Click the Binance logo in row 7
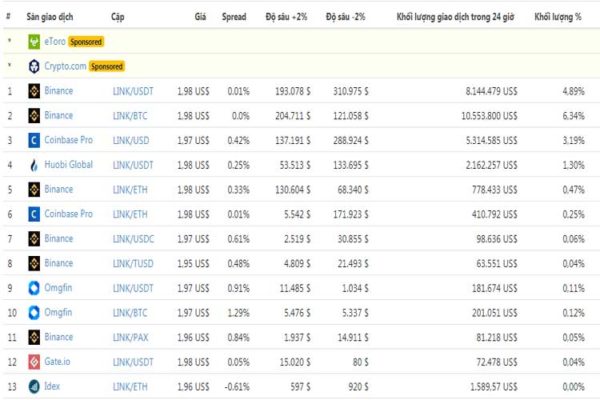The image size is (600, 400). [x=34, y=239]
